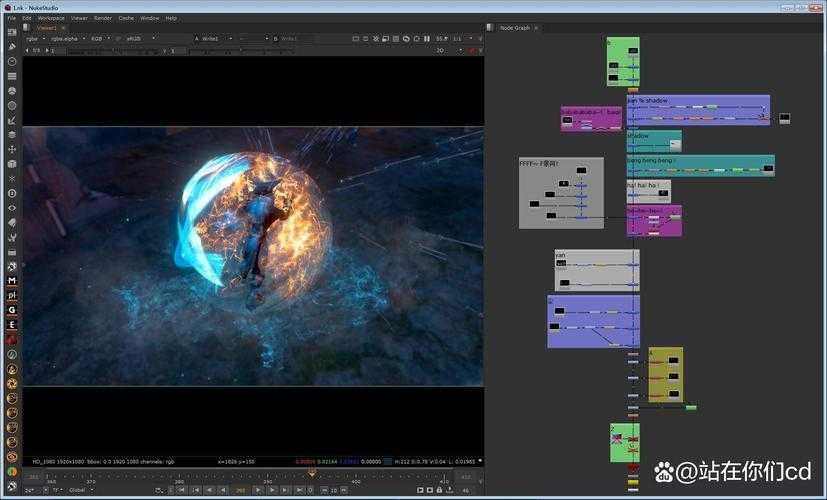Click the frame increment field showing 10
The height and width of the screenshot is (500, 827).
333,490
